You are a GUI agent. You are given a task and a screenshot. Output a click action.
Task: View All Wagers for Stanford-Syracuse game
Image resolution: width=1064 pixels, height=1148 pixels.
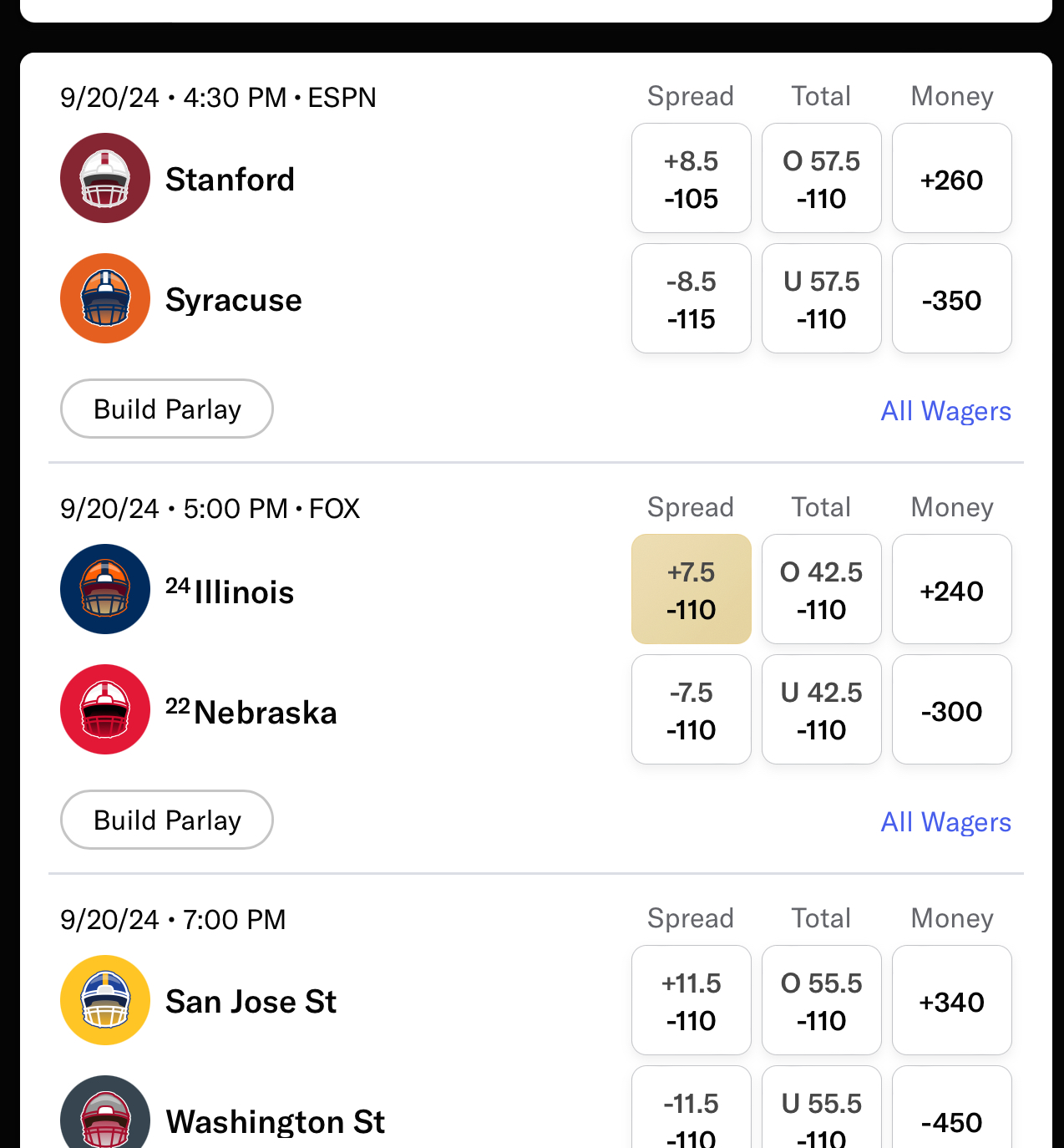(x=945, y=411)
